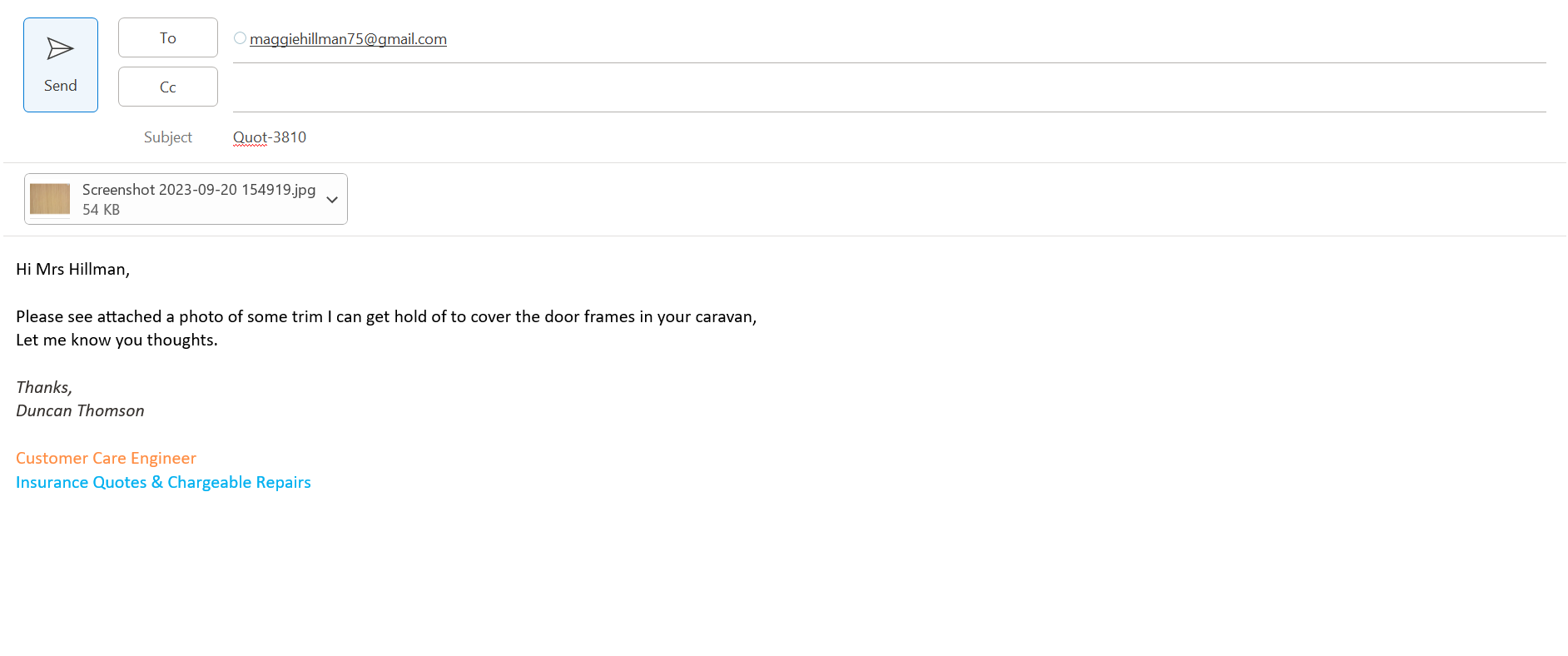Place cursor in "Hi Mrs Hillman" greeting
1568x656 pixels.
pyautogui.click(x=72, y=270)
